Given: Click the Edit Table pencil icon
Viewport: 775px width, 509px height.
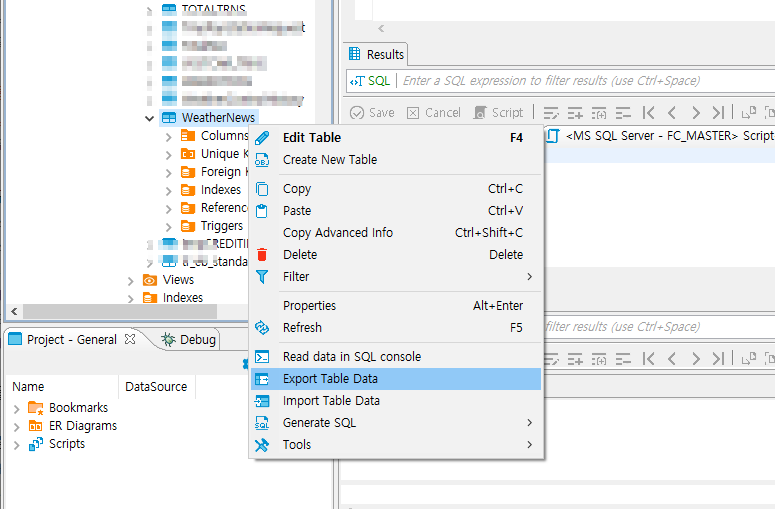Looking at the screenshot, I should (x=262, y=138).
